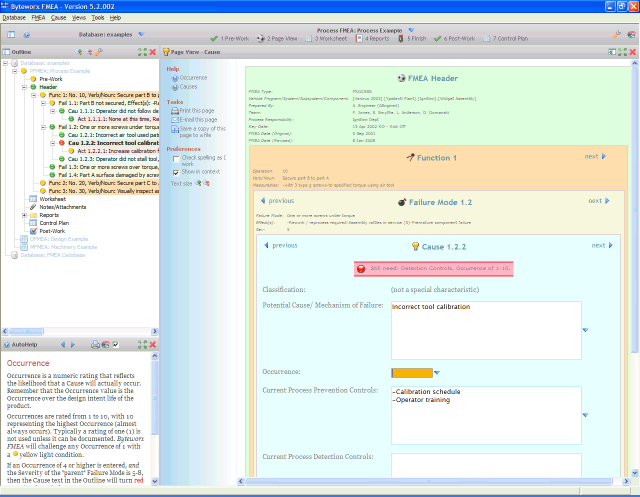The height and width of the screenshot is (497, 640).
Task: Open the Views menu
Action: coord(79,18)
